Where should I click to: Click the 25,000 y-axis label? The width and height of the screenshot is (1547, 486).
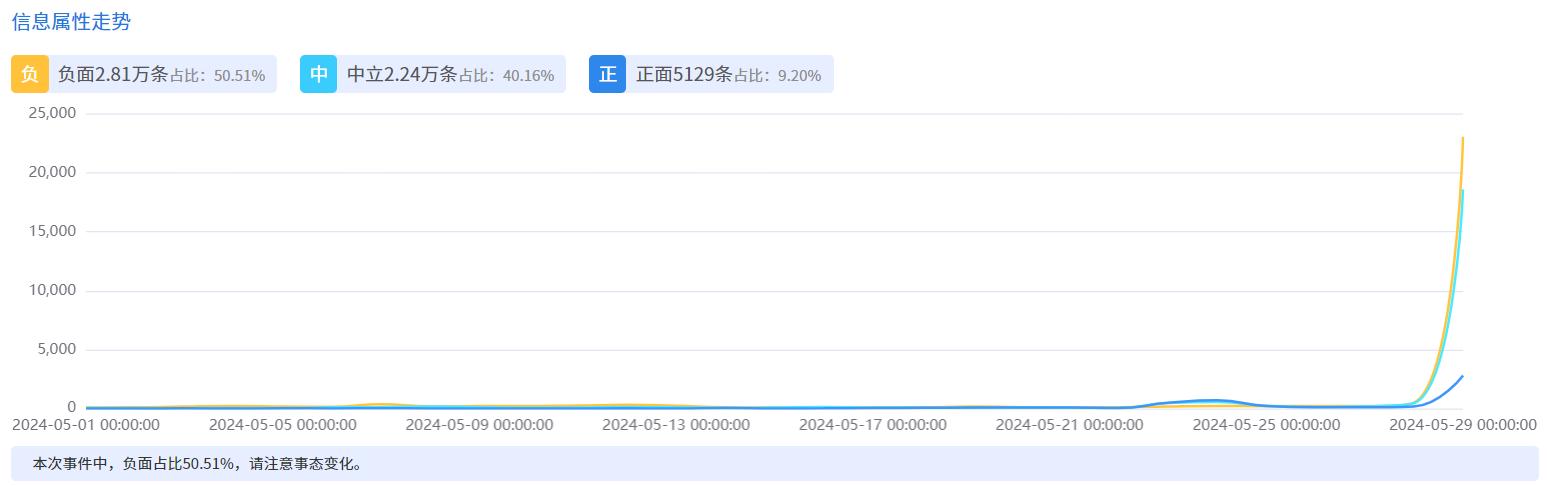coord(53,113)
